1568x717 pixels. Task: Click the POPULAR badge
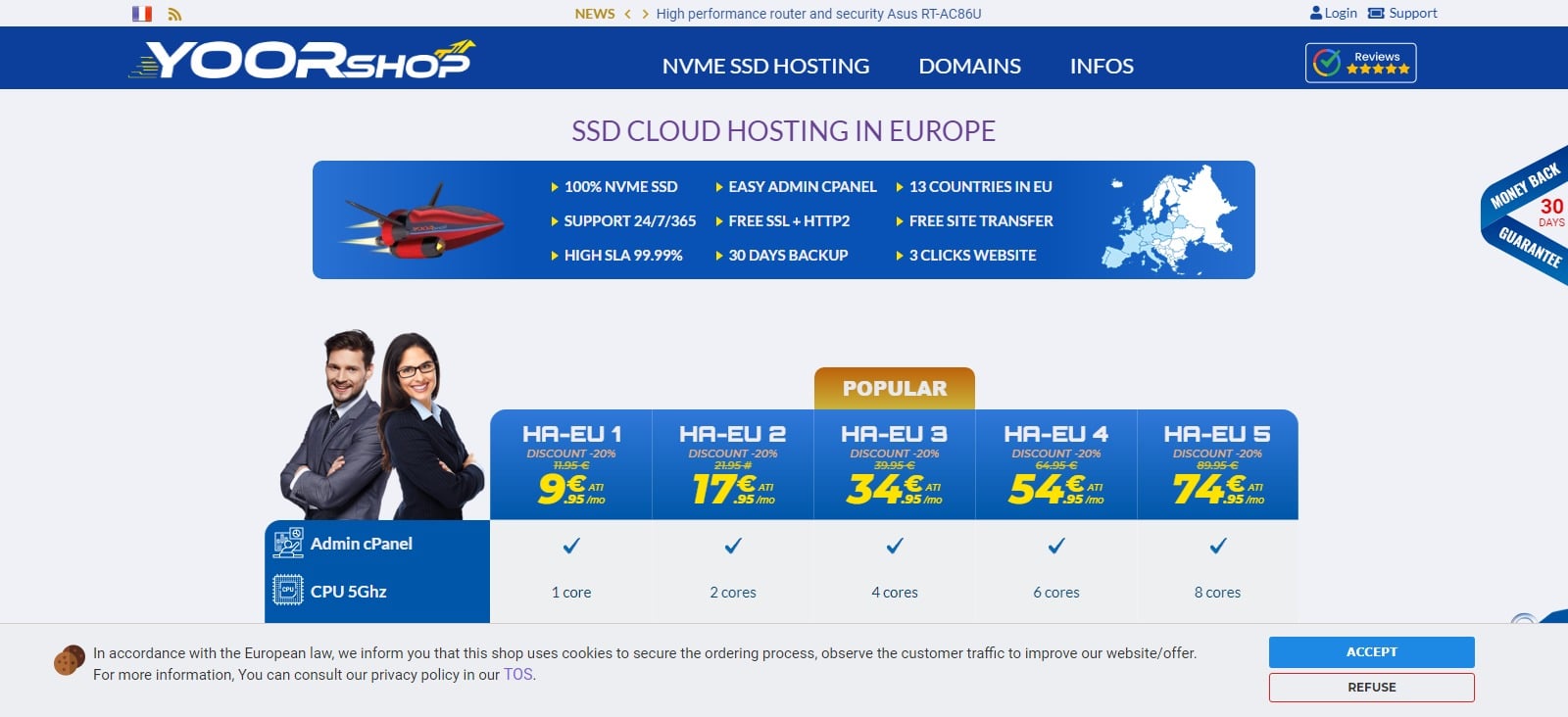[x=895, y=388]
